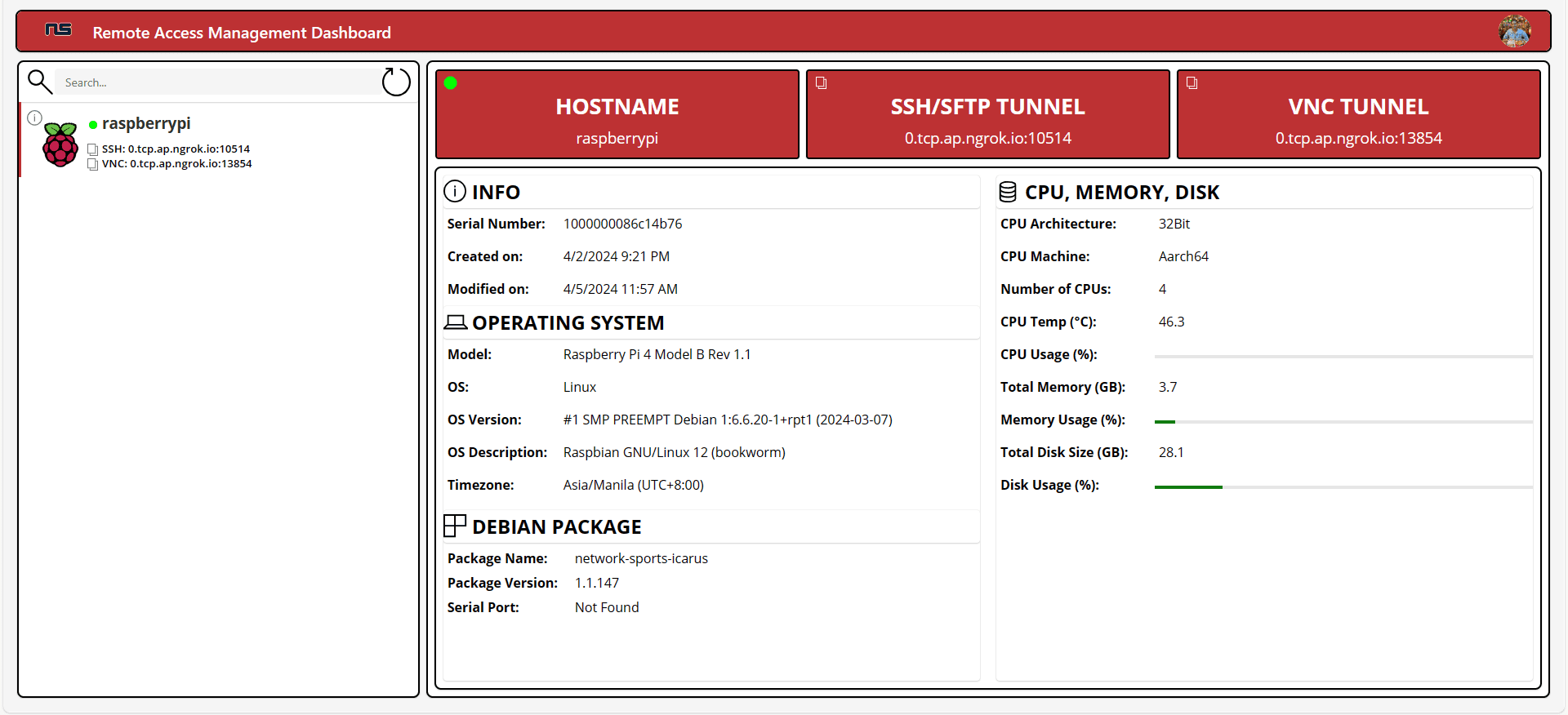
Task: Click the green status dot on Hostname card
Action: click(451, 83)
